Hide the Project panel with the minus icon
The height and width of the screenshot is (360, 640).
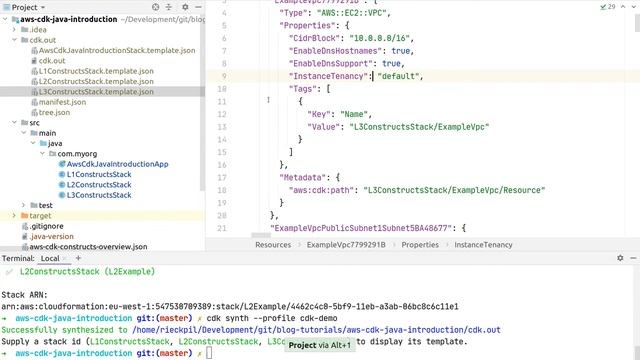coord(198,7)
